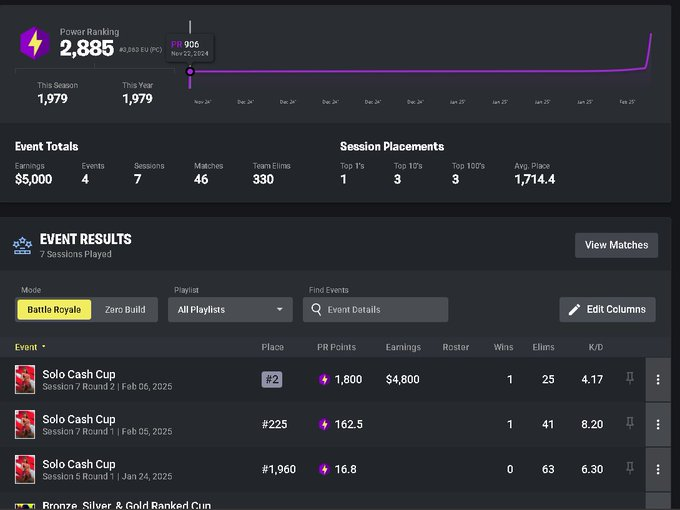This screenshot has width=680, height=510.
Task: Pin the Feb 05 Solo Cash Cup row
Action: coord(630,423)
